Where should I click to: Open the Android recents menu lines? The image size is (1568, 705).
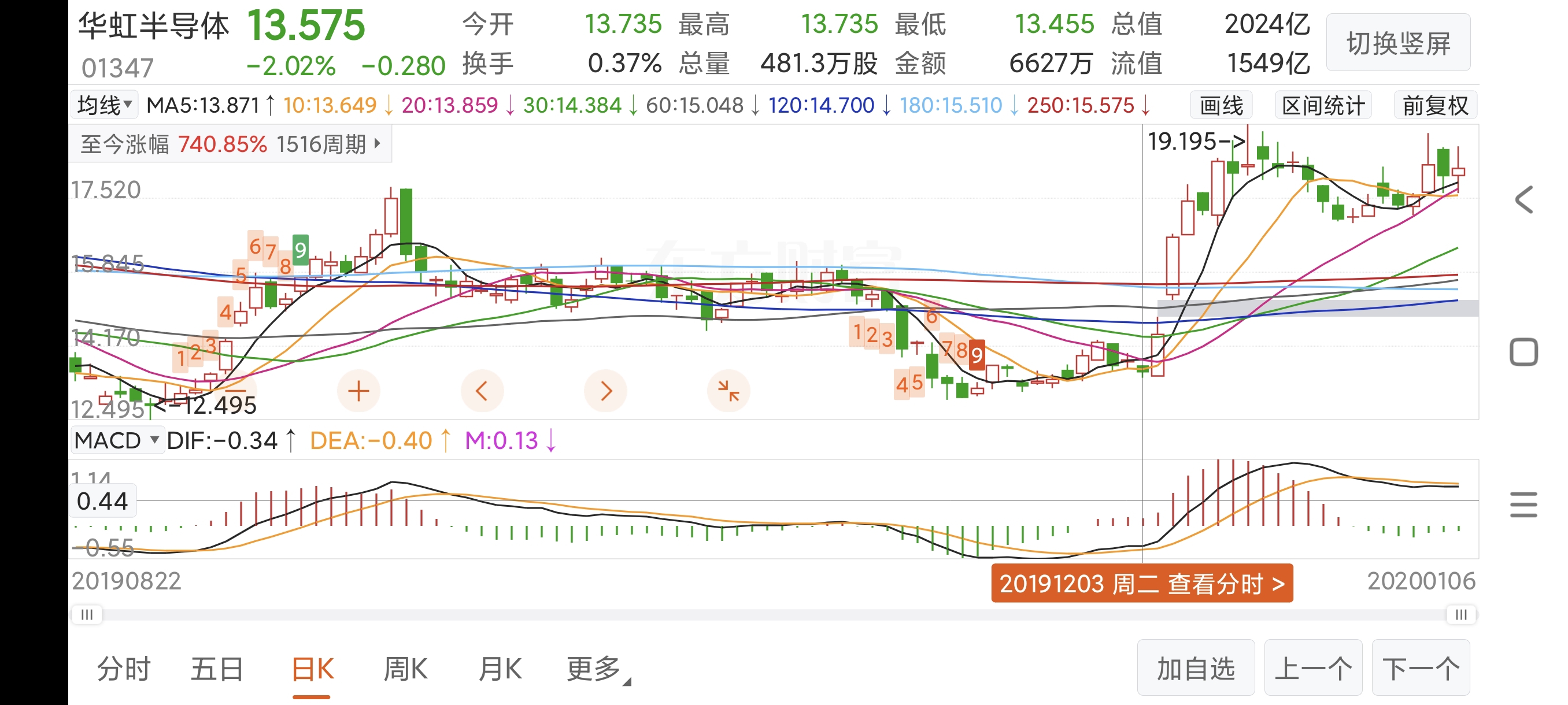tap(1523, 505)
